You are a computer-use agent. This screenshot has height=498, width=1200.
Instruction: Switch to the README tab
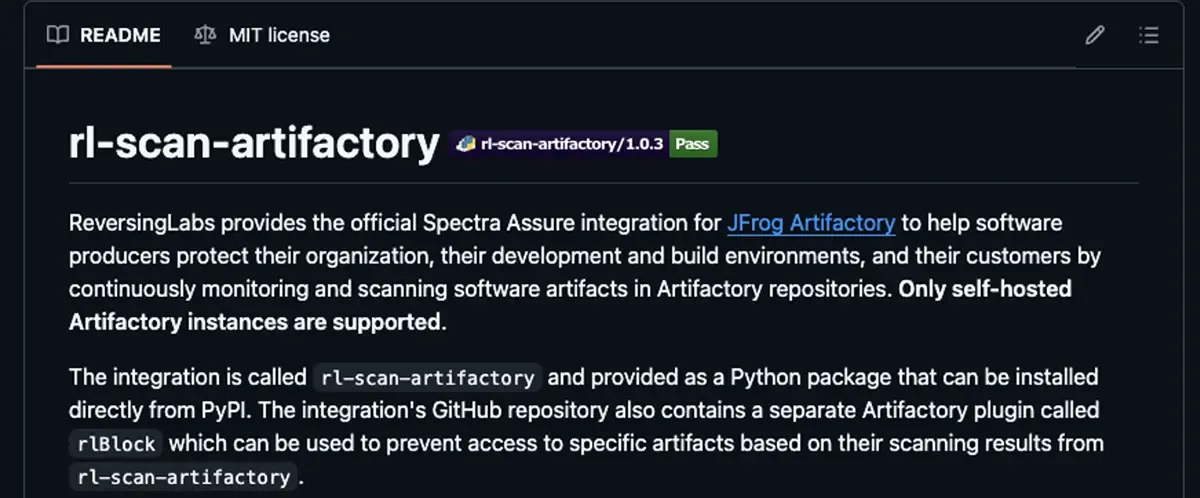coord(104,35)
